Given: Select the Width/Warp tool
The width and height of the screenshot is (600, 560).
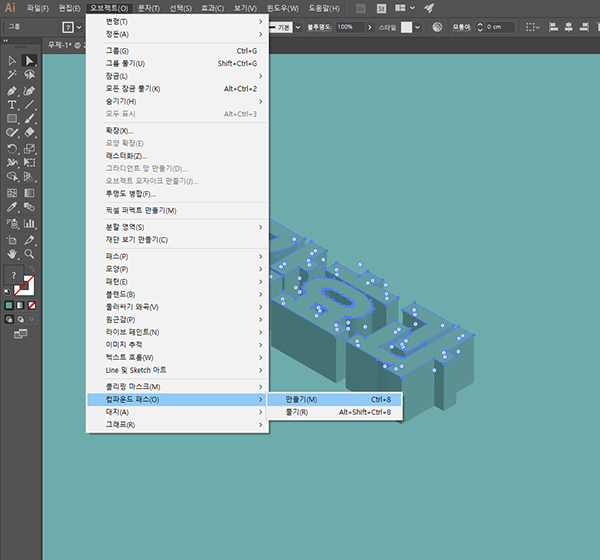Looking at the screenshot, I should [x=12, y=162].
